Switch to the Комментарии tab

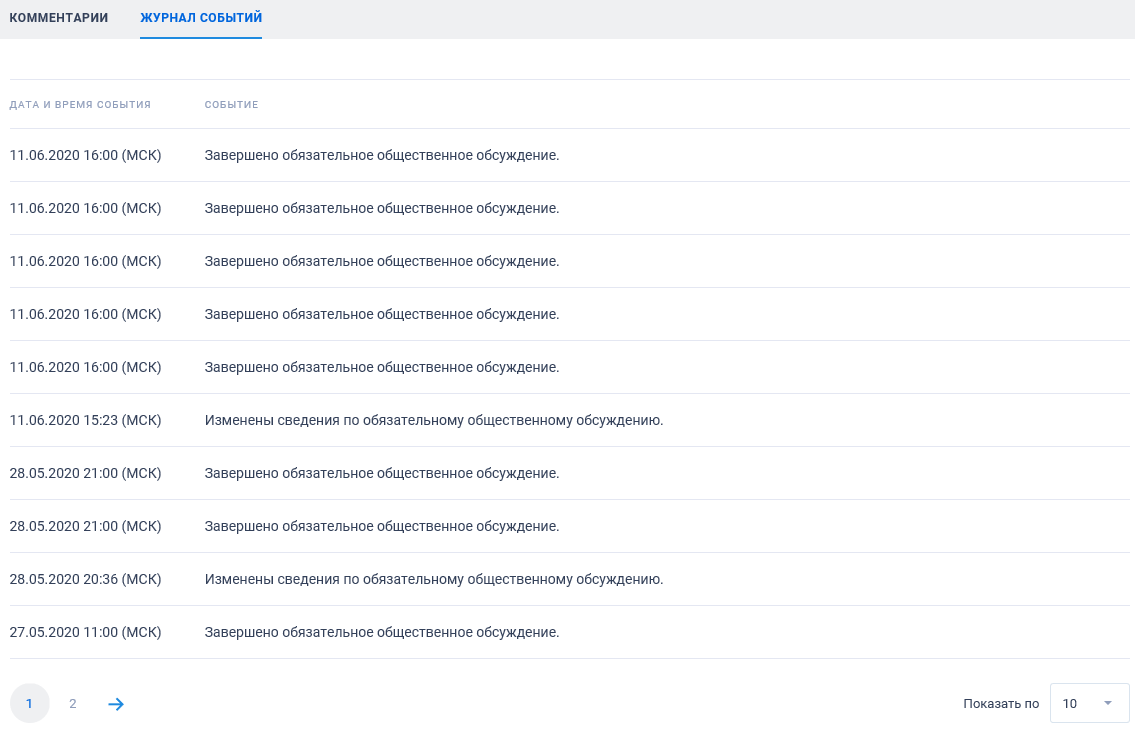pyautogui.click(x=59, y=17)
